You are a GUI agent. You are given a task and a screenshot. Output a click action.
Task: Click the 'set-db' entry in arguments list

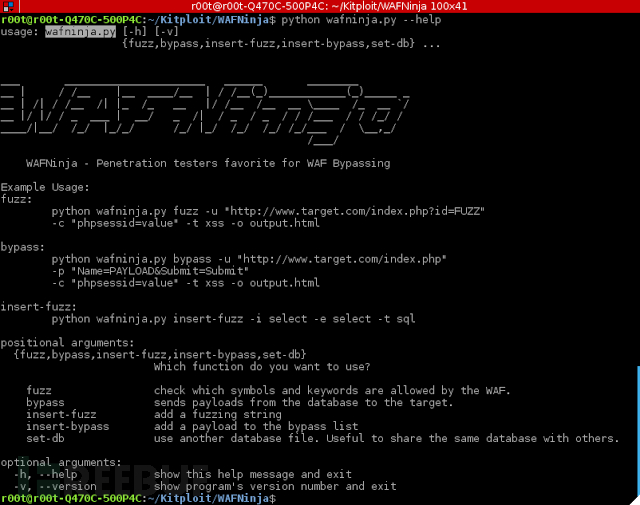[x=45, y=438]
